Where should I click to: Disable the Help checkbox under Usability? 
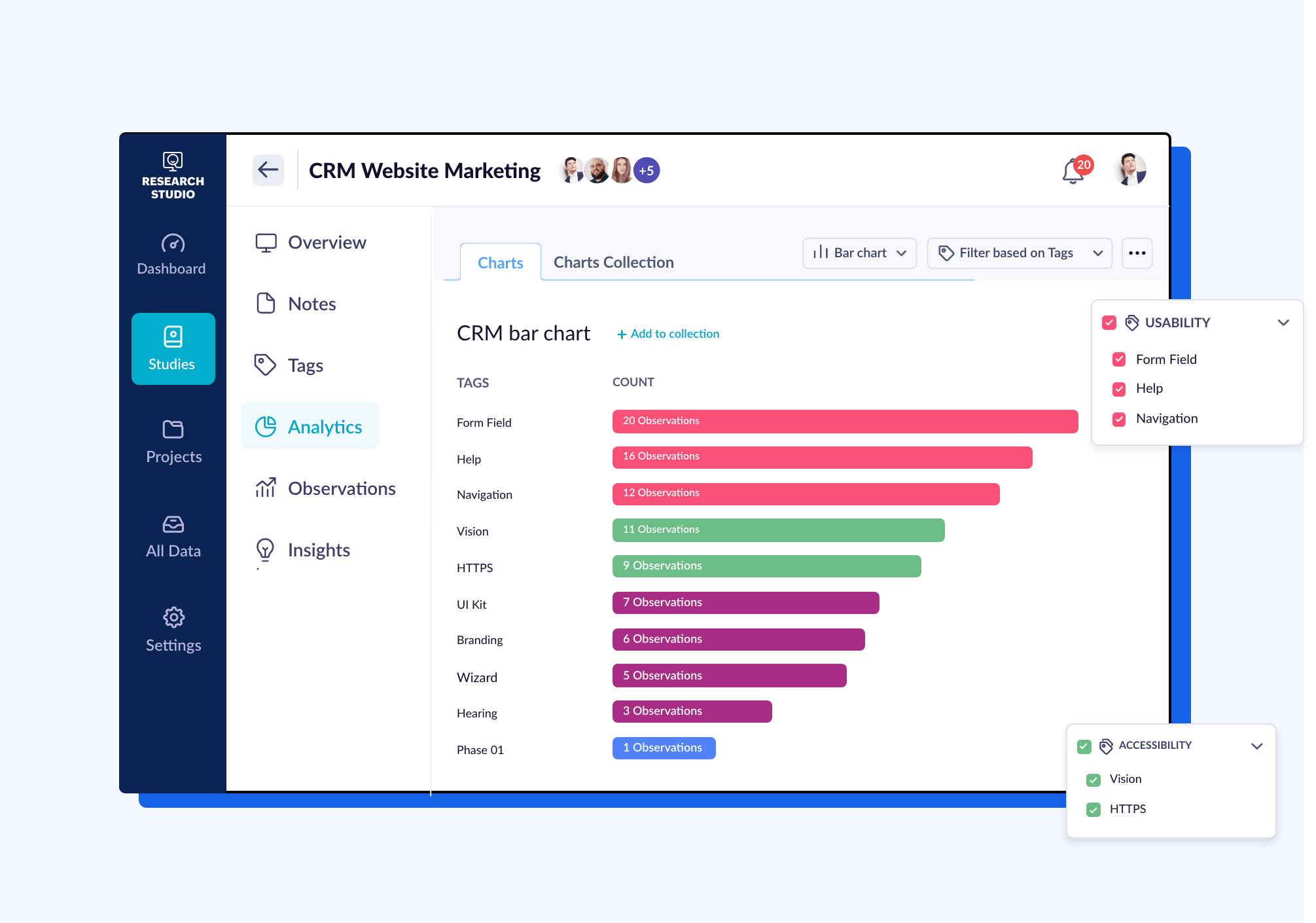point(1119,388)
